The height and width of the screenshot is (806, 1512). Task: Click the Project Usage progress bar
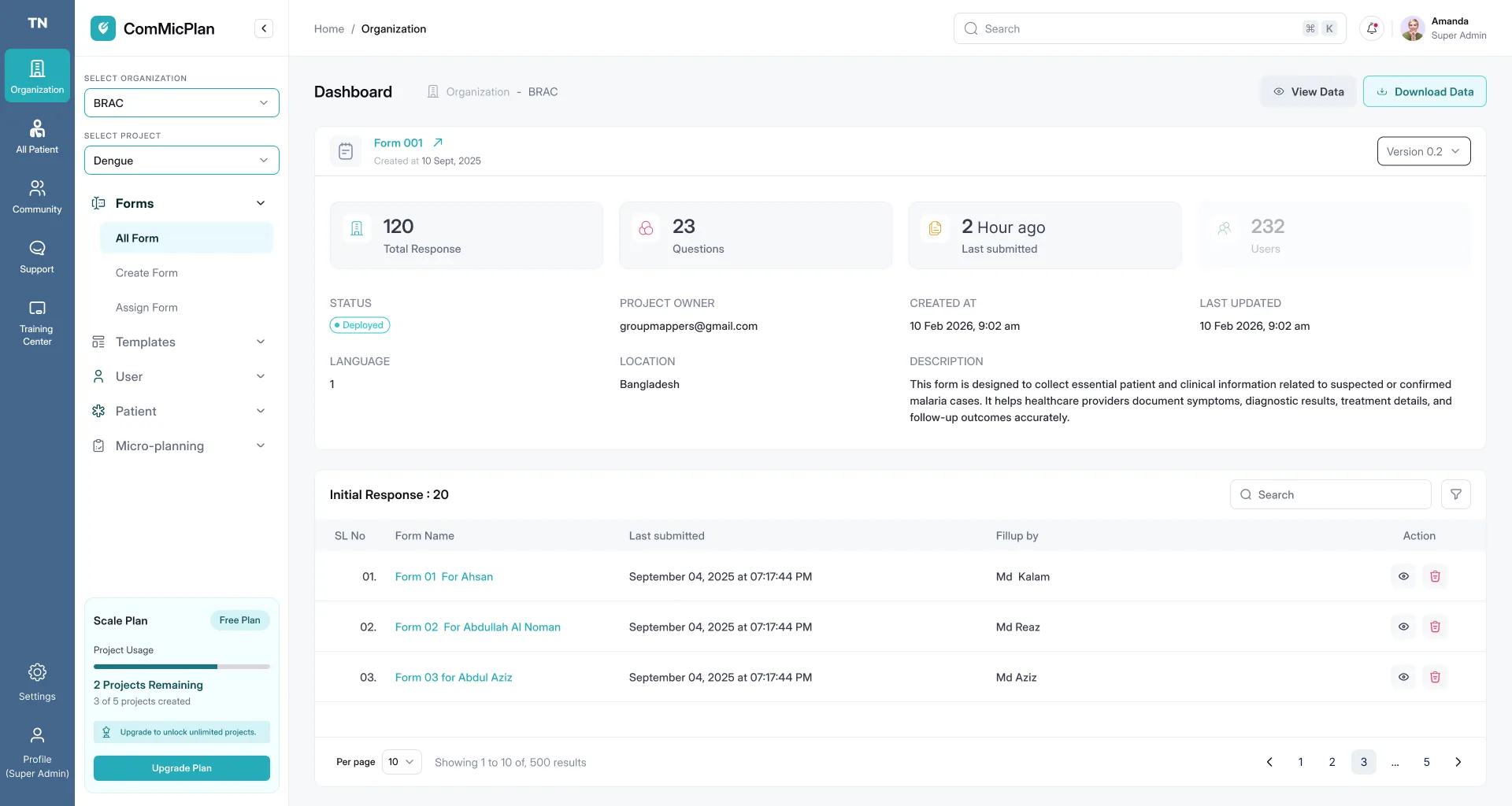[x=182, y=667]
